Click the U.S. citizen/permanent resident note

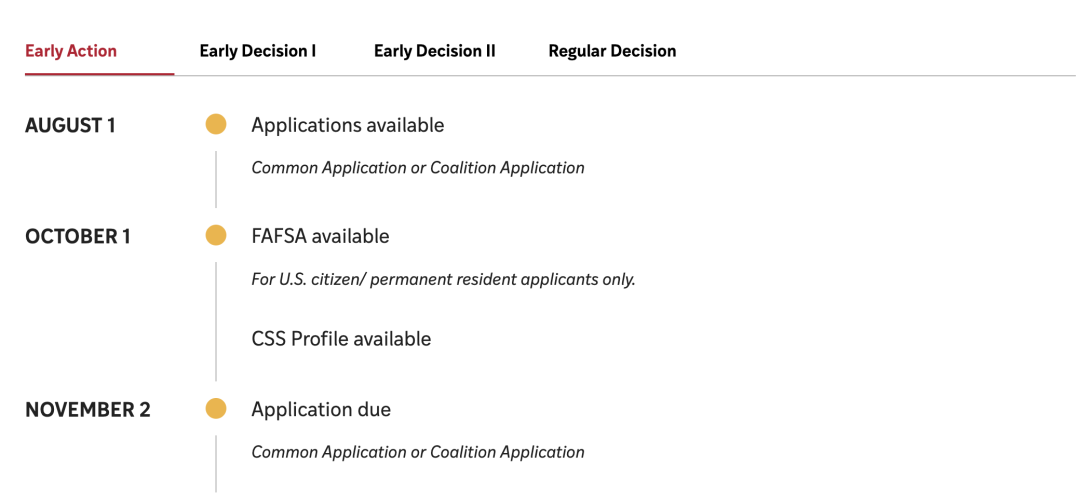(443, 279)
